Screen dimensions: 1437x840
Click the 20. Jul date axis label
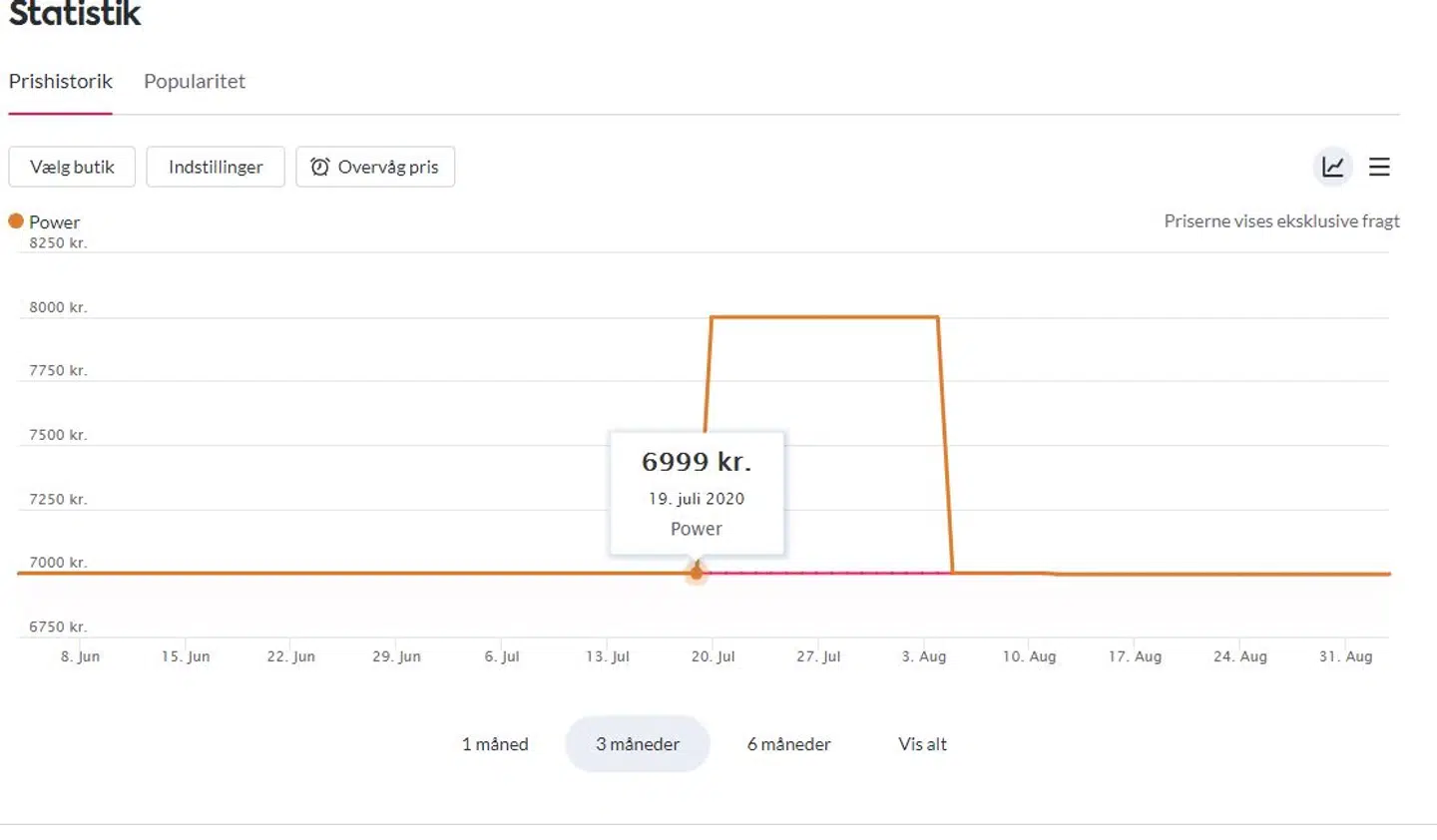pos(713,656)
